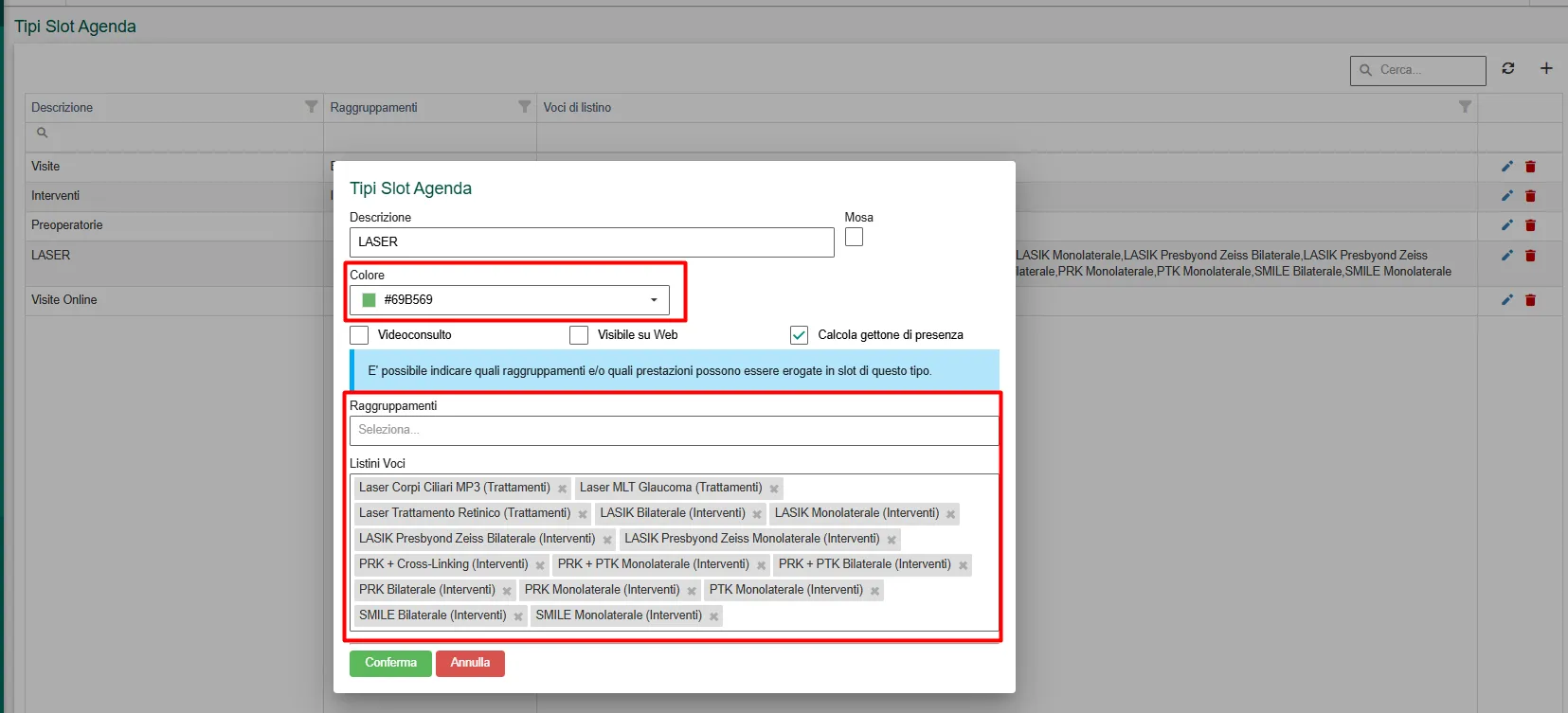Image resolution: width=1568 pixels, height=713 pixels.
Task: Toggle the Visibile su Web checkbox
Action: pyautogui.click(x=579, y=335)
